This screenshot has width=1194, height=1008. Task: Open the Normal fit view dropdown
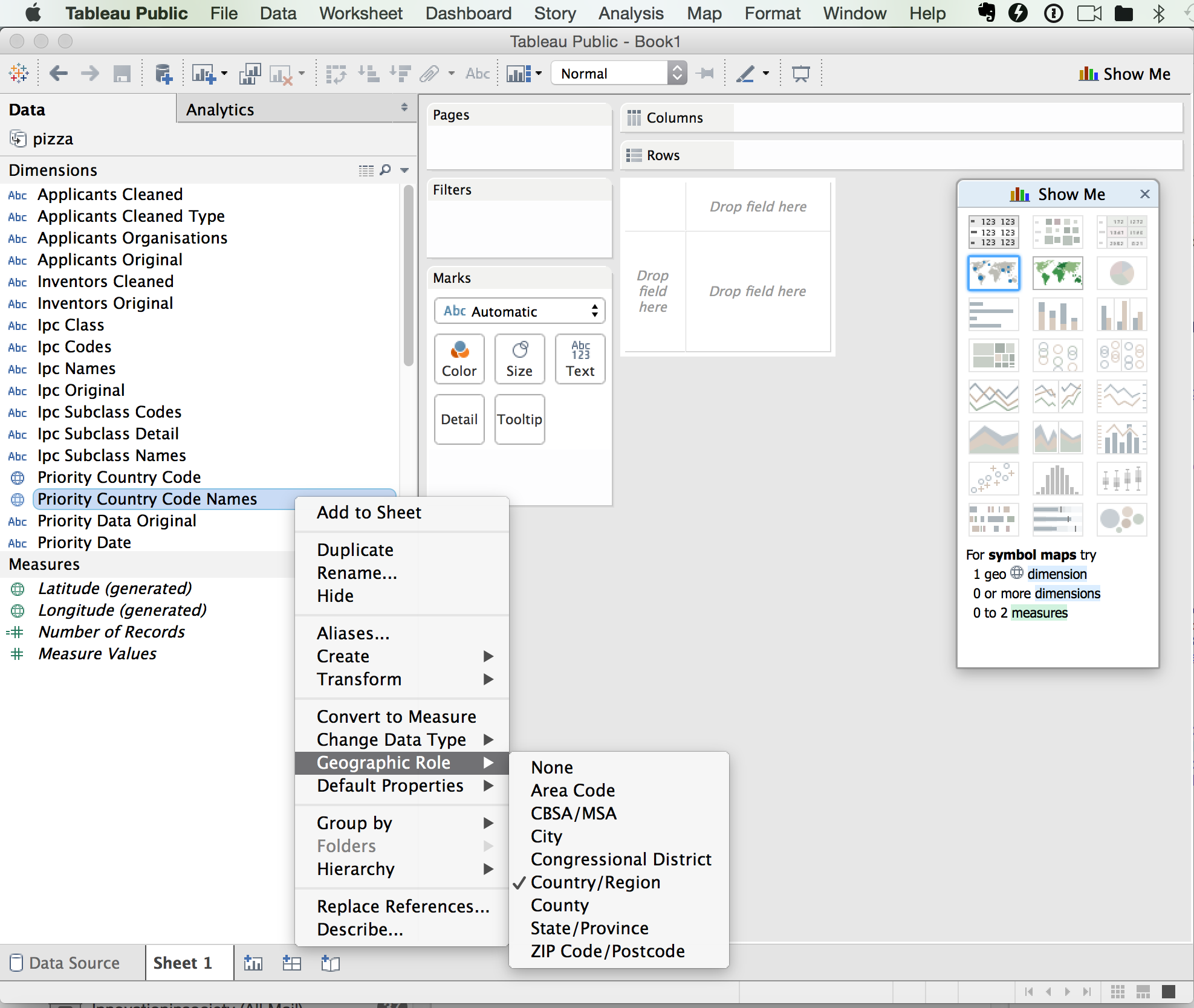[619, 74]
